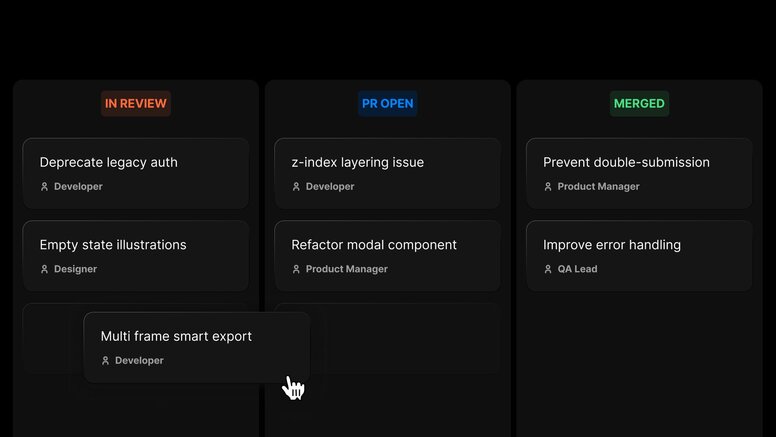
Task: Select the green MERGED column label
Action: coord(639,103)
